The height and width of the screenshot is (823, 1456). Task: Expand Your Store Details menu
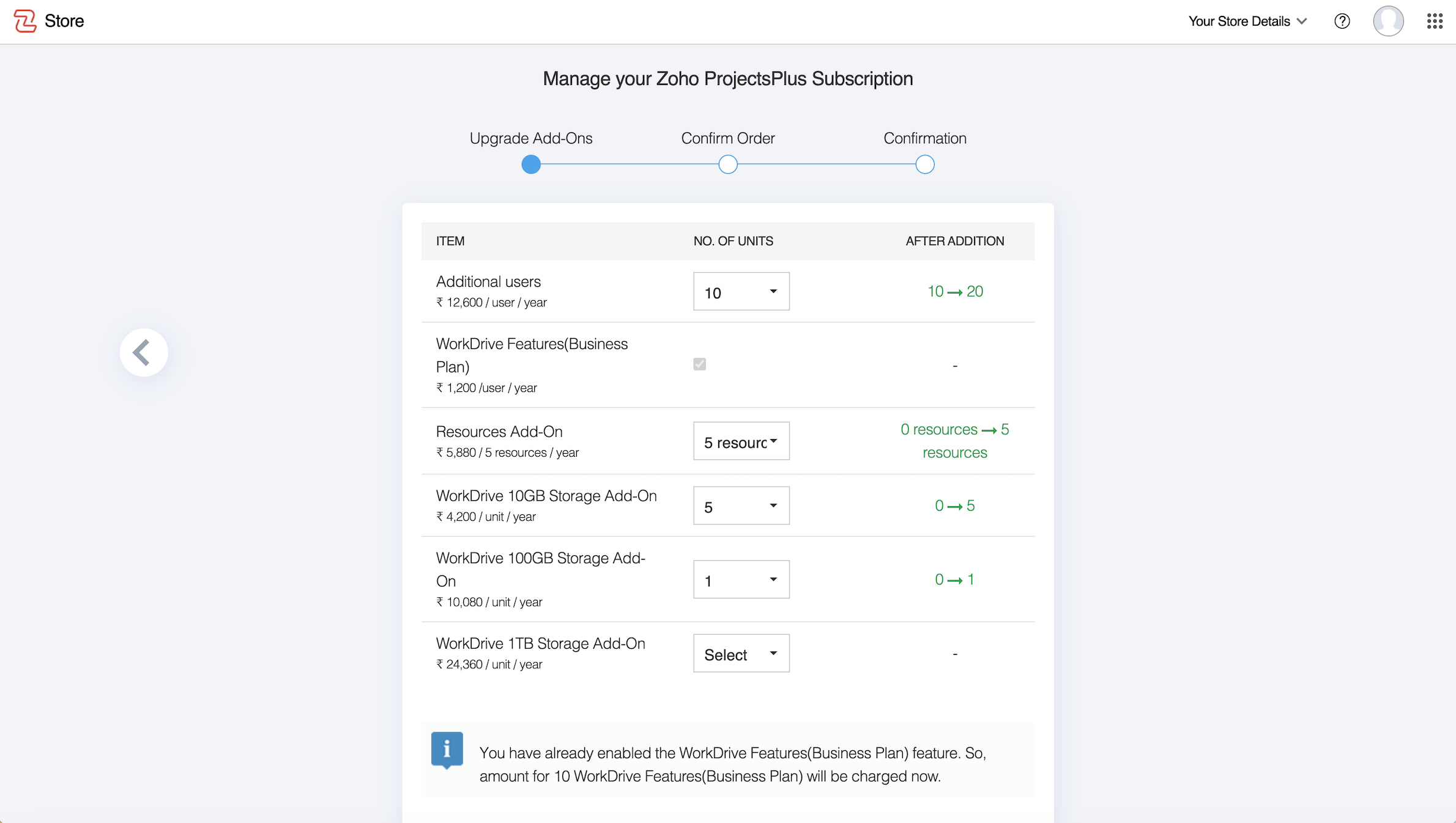1247,21
